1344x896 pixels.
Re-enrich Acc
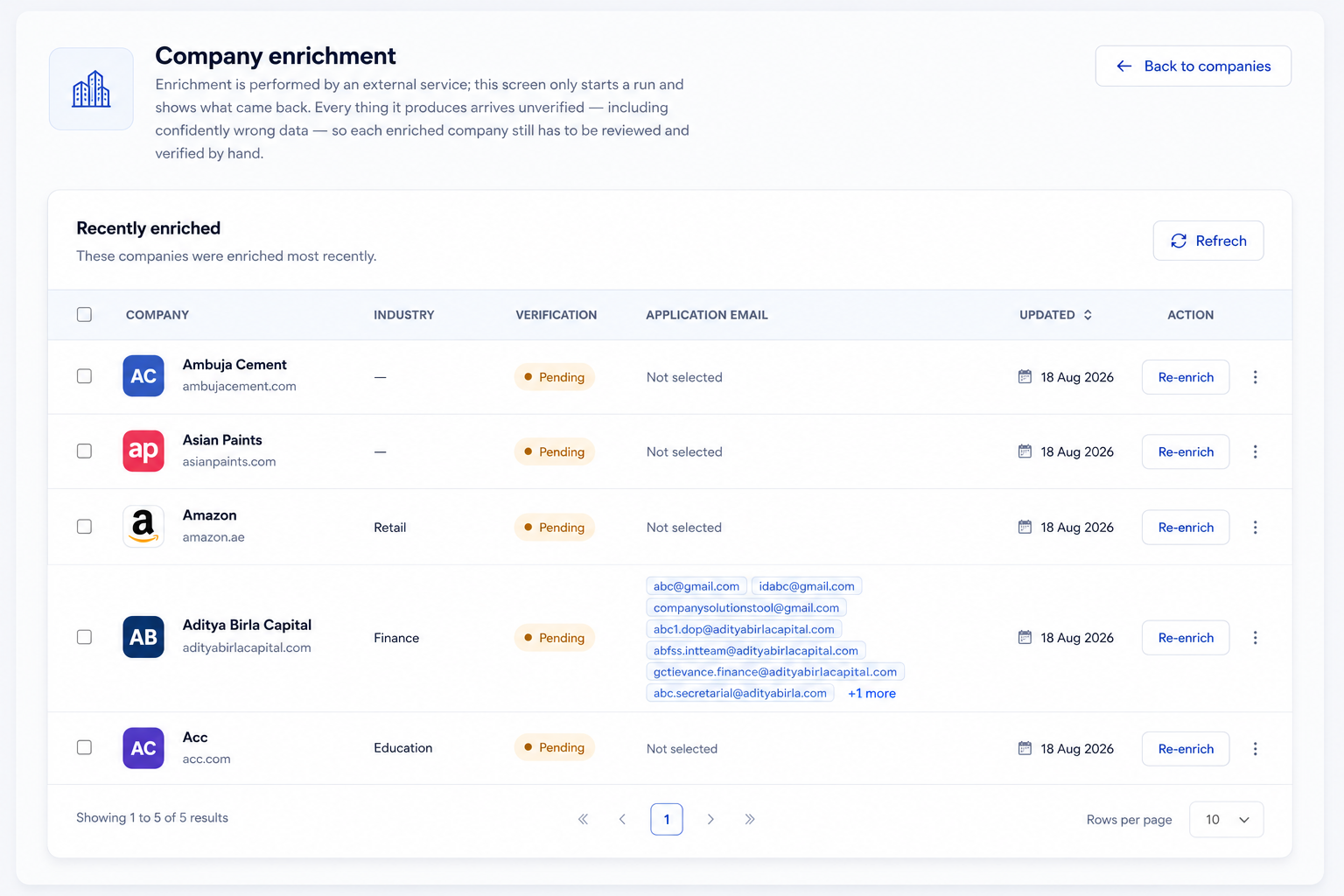[1186, 749]
